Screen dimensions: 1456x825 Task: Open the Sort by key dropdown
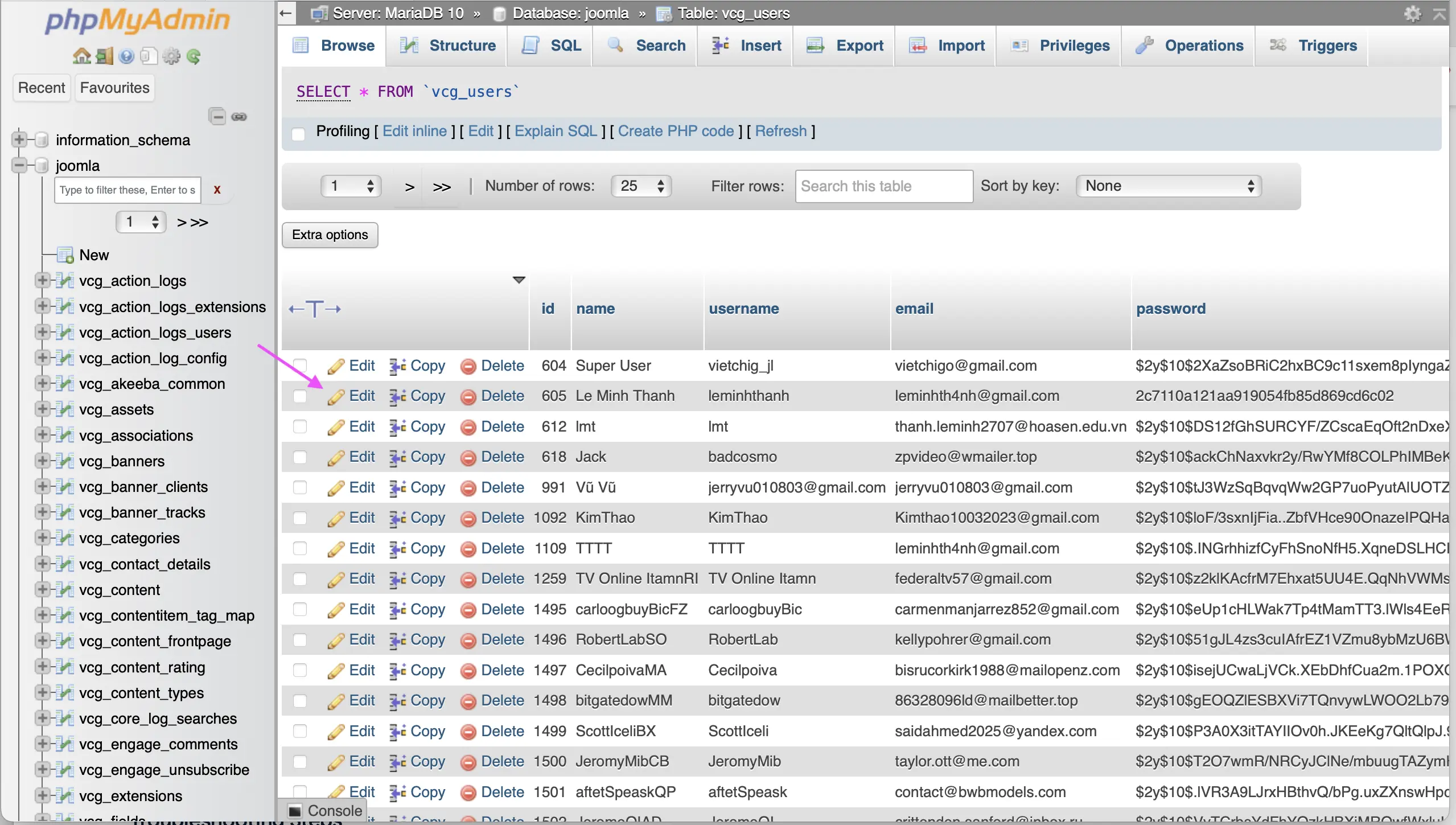click(x=1169, y=186)
